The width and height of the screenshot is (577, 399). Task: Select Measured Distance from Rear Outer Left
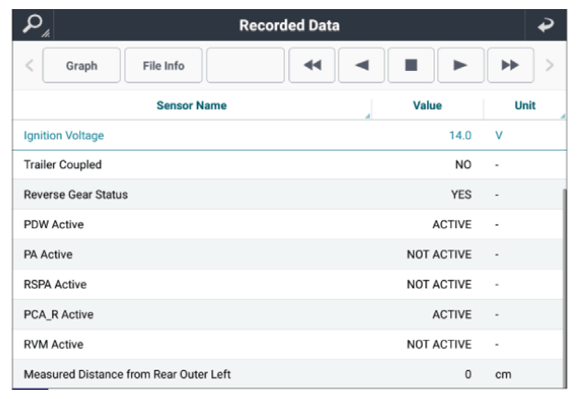pos(288,374)
